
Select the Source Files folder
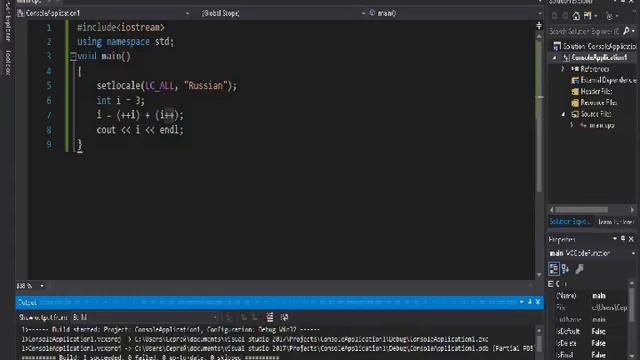(591, 114)
